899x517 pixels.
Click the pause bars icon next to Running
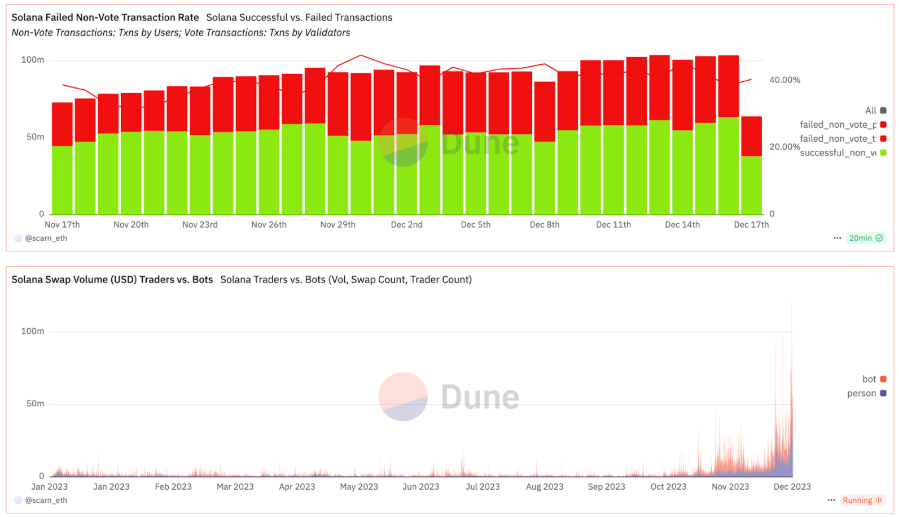tap(879, 500)
